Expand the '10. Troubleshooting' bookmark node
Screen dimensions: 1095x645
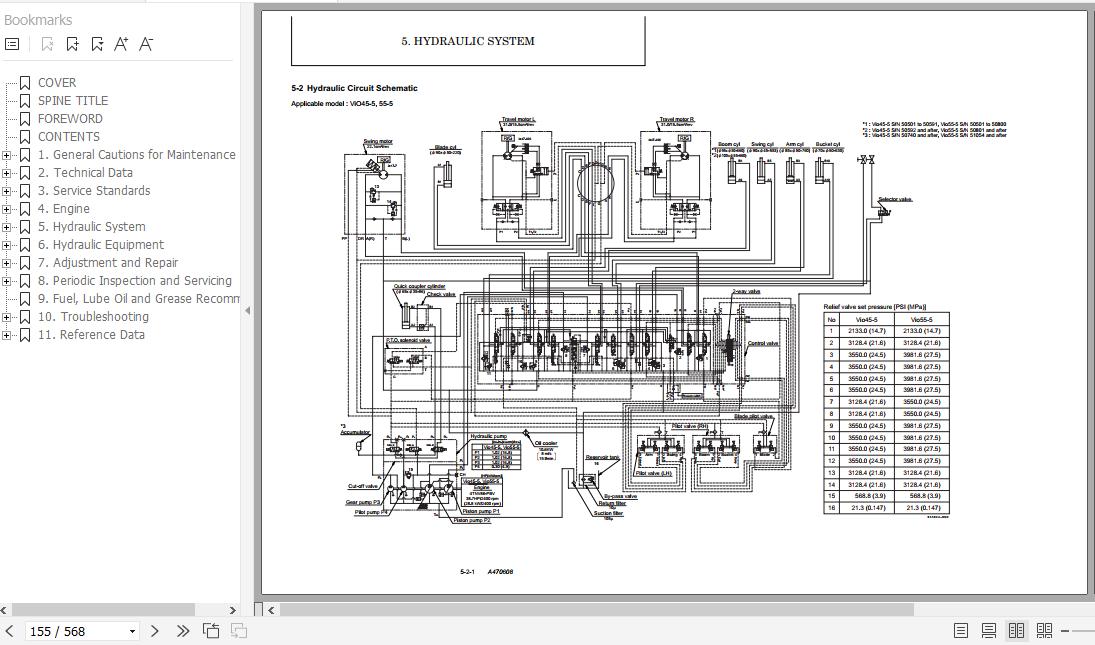7,317
